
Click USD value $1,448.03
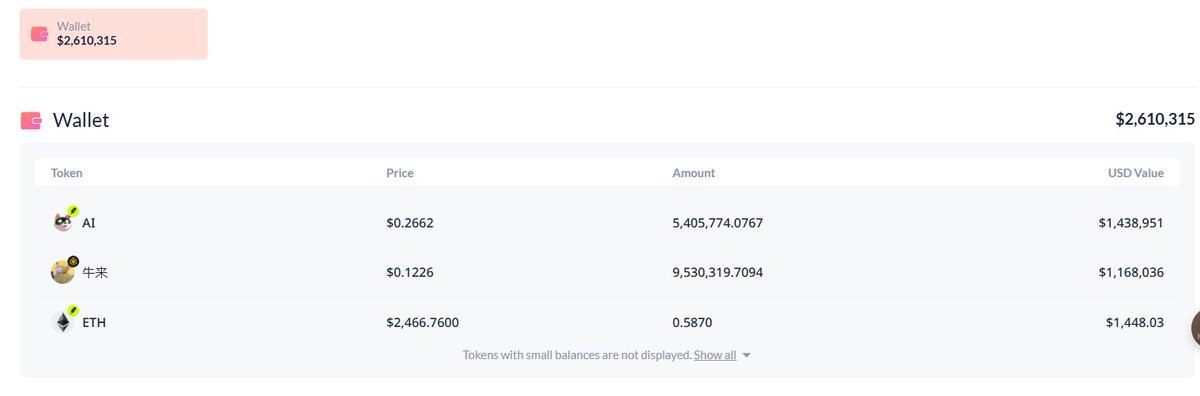tap(1135, 323)
